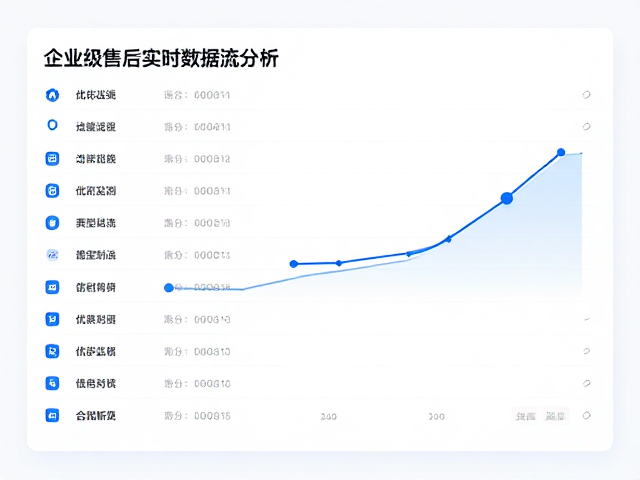Select the round dot where the dark line begins

pos(293,264)
